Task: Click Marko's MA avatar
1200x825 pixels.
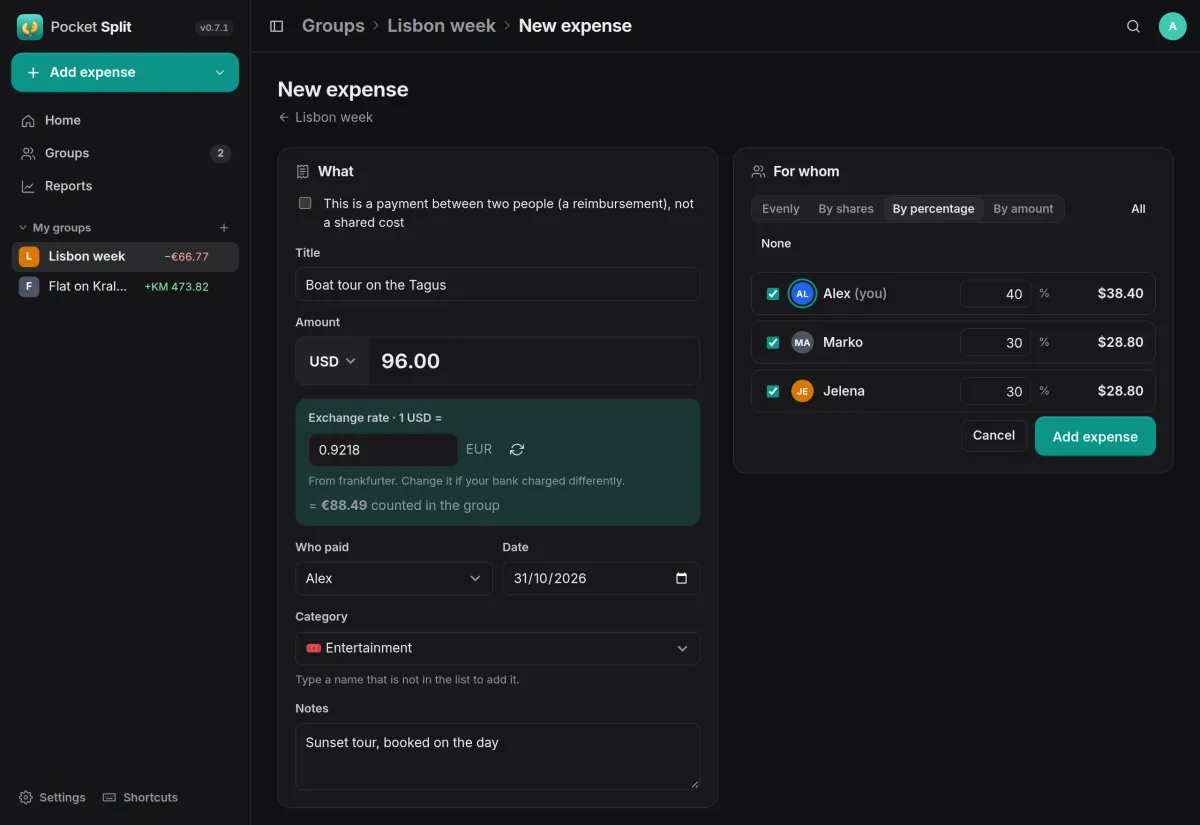Action: pos(802,342)
